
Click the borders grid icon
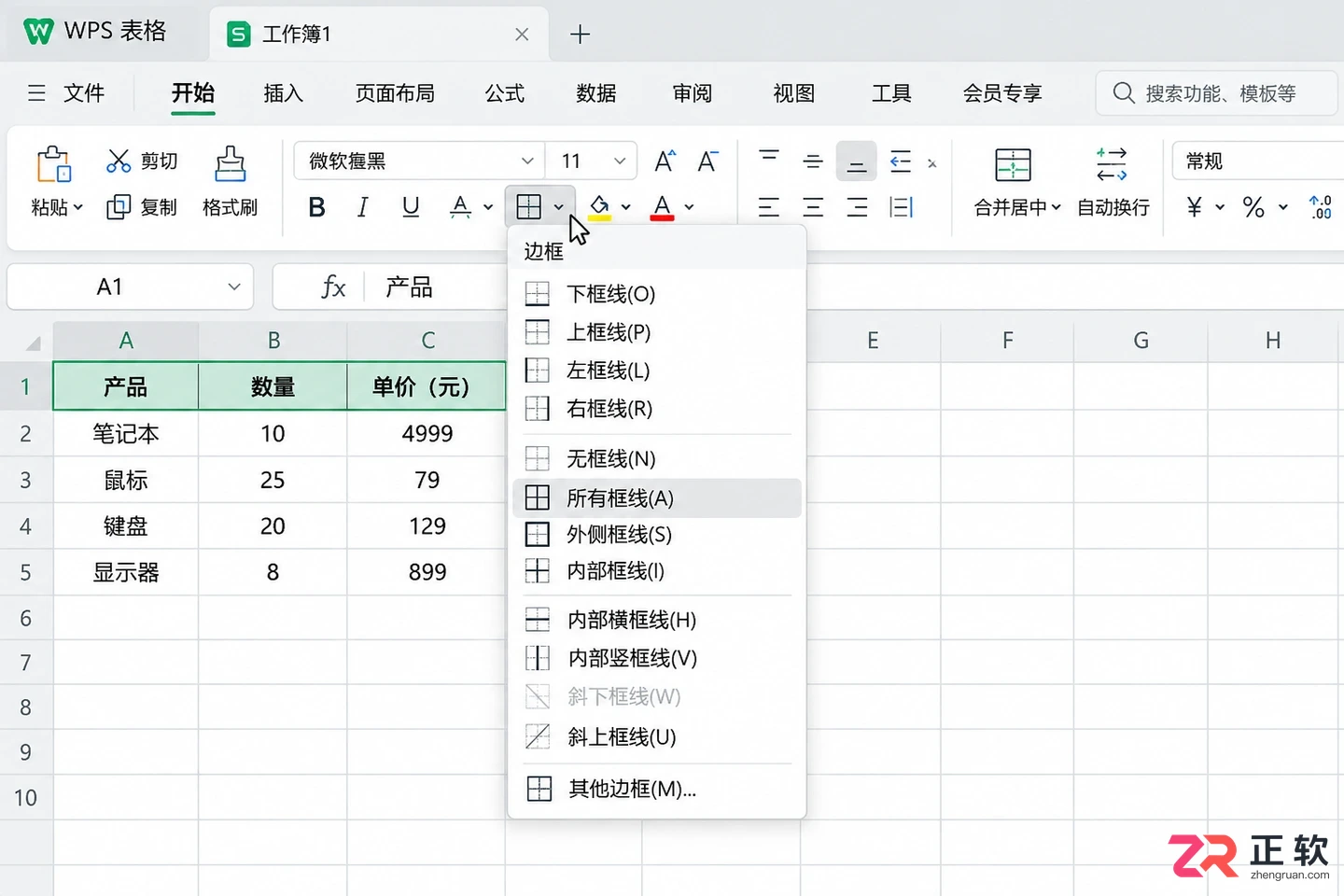click(x=529, y=206)
